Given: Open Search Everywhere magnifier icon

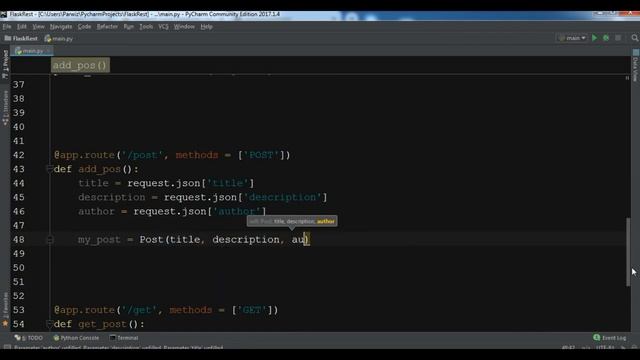Looking at the screenshot, I should point(635,38).
